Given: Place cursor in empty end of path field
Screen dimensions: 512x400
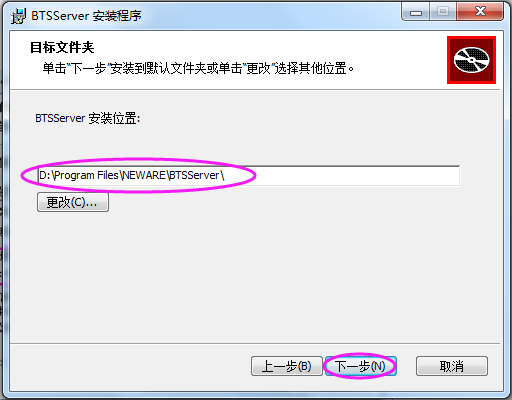Looking at the screenshot, I should [342, 175].
